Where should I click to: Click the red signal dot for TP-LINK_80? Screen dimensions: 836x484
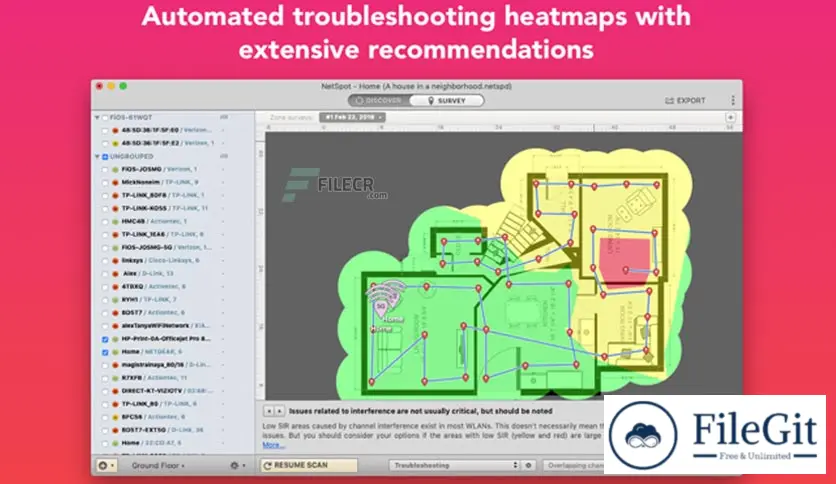(x=115, y=404)
